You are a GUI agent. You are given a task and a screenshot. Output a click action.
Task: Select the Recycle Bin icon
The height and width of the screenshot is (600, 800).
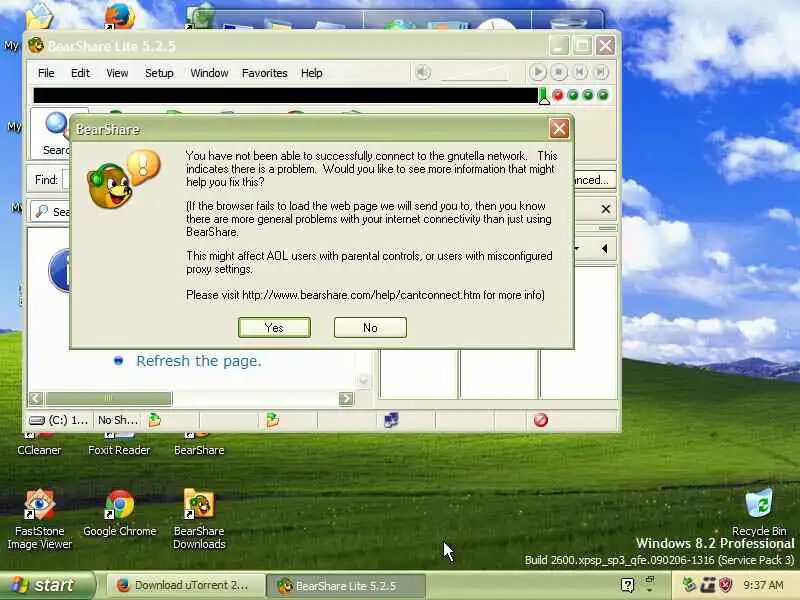tap(759, 512)
